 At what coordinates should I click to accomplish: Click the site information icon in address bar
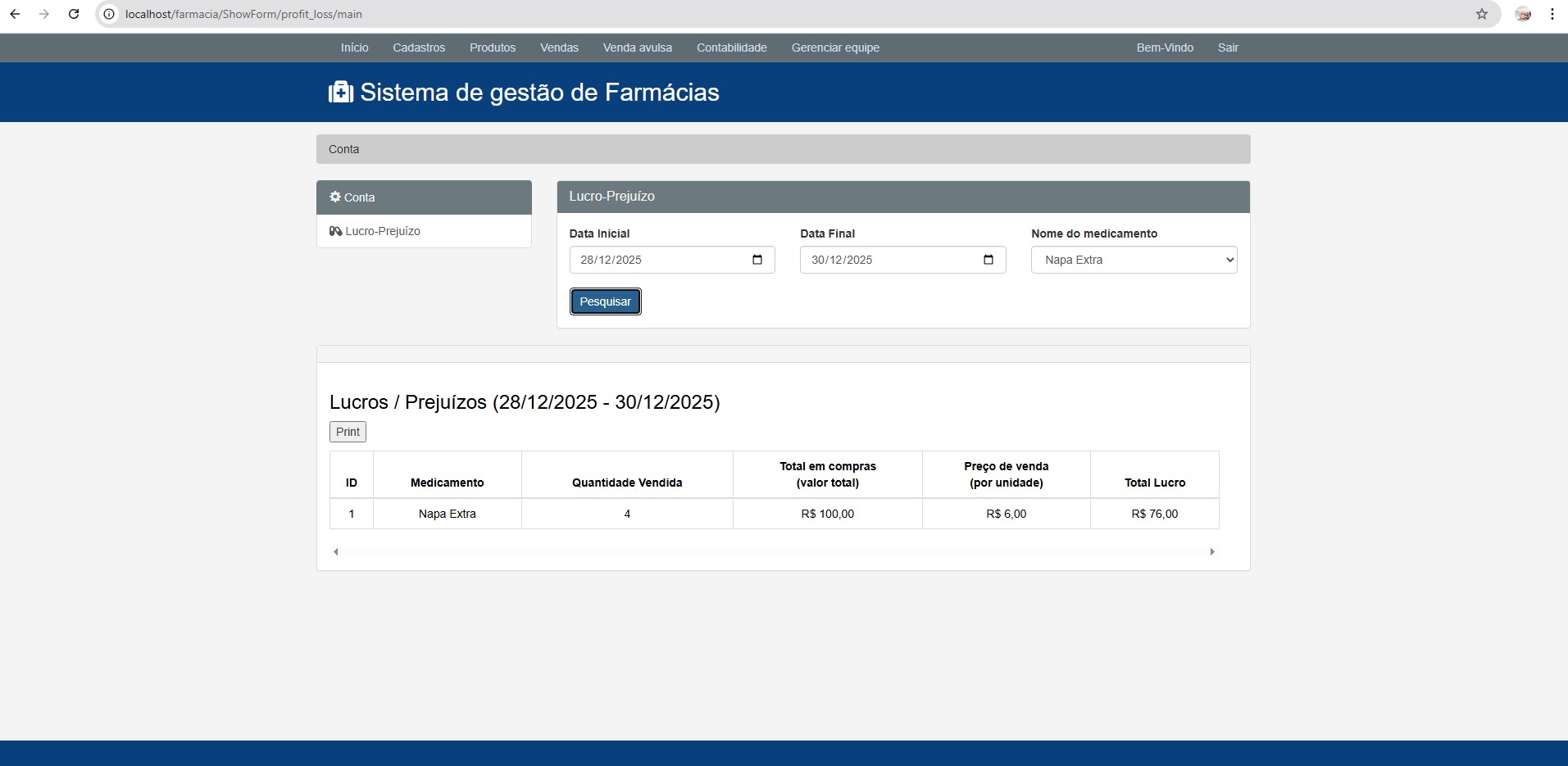pyautogui.click(x=107, y=14)
